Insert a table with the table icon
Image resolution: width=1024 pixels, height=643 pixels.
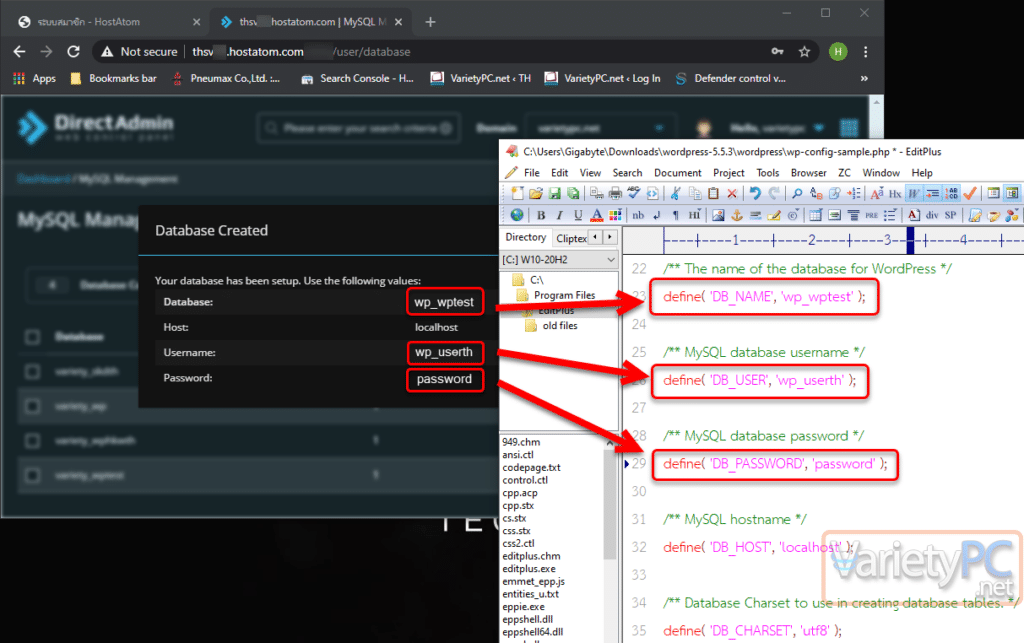[816, 215]
